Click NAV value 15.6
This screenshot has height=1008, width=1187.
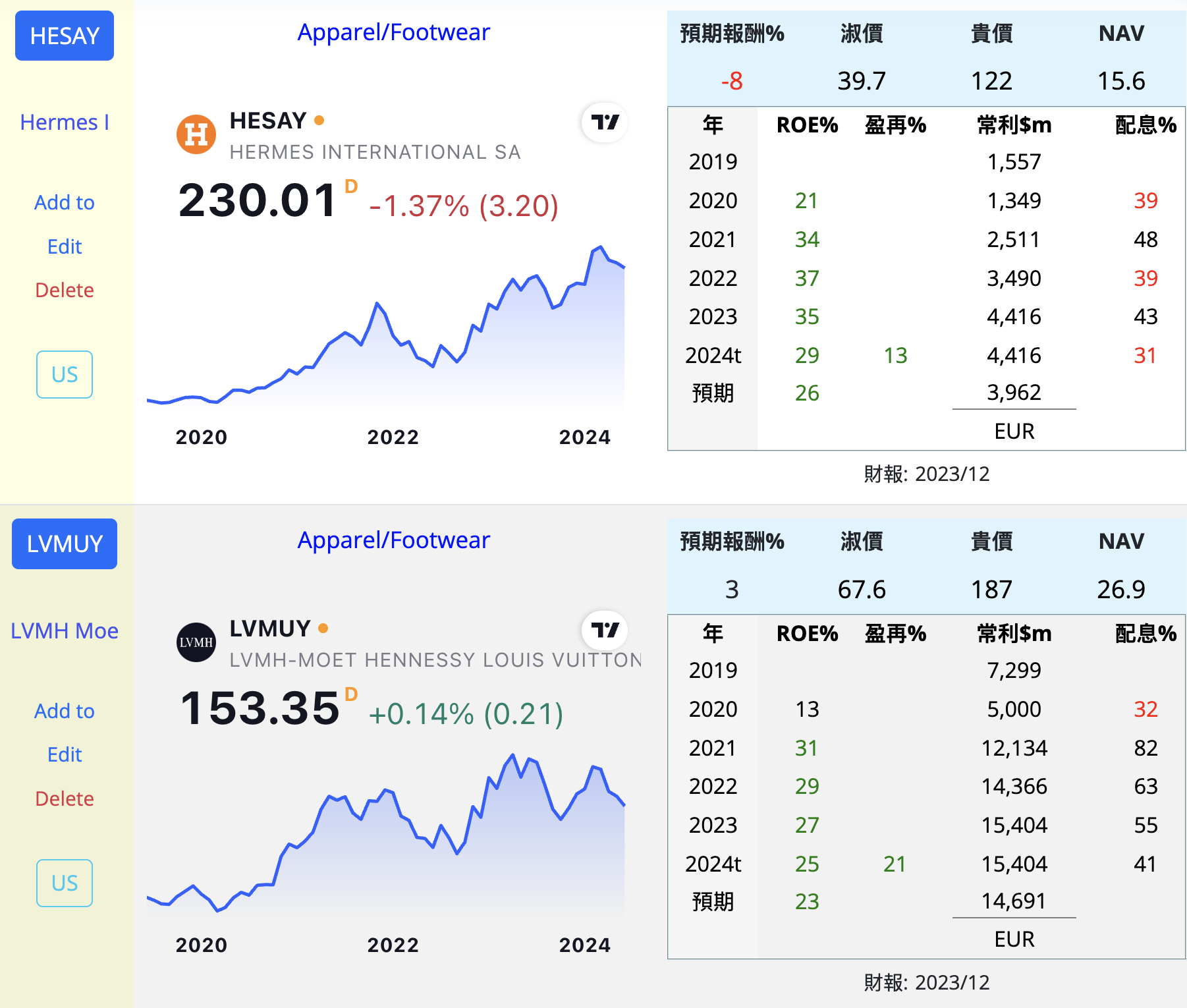pos(1121,81)
